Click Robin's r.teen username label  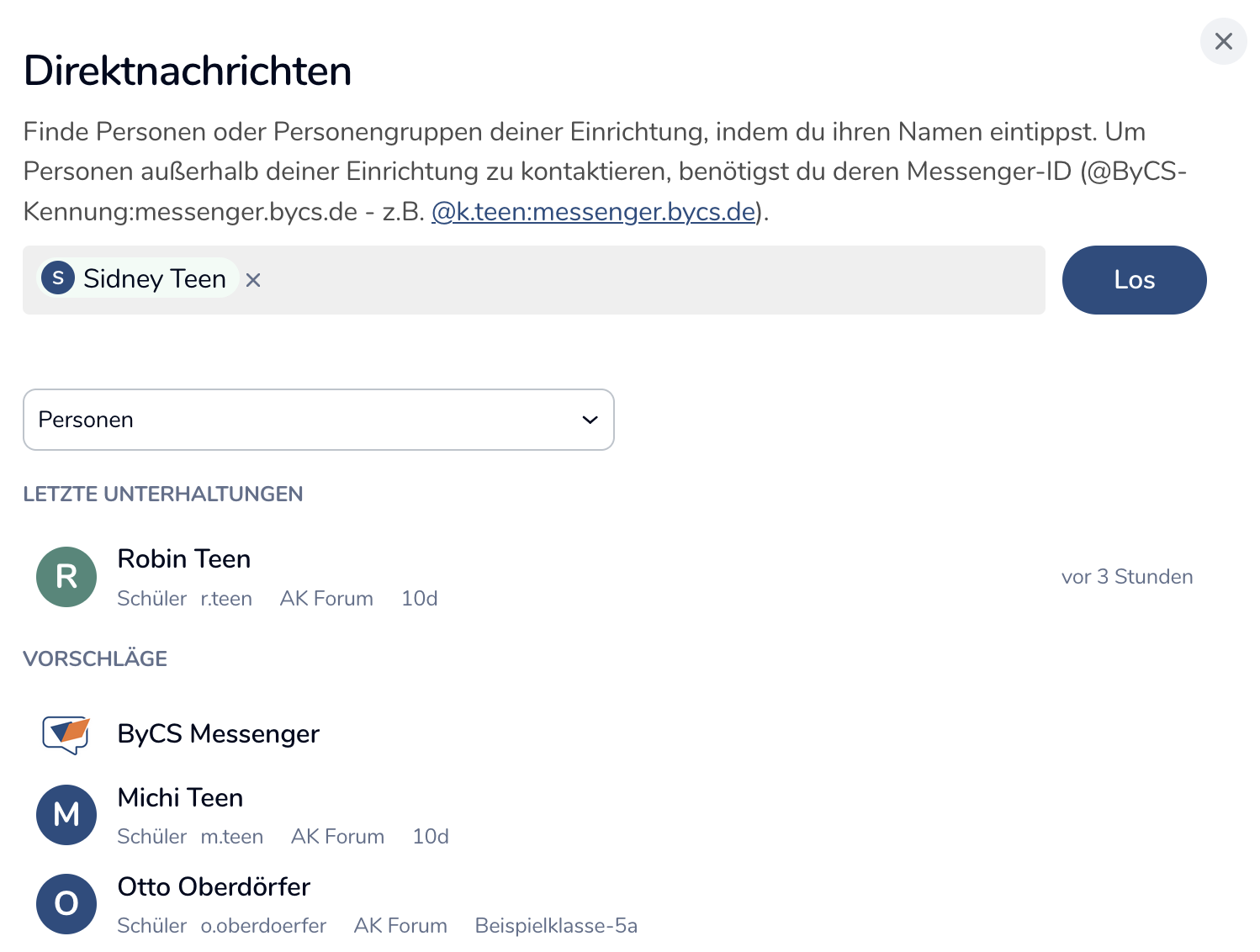click(x=226, y=599)
